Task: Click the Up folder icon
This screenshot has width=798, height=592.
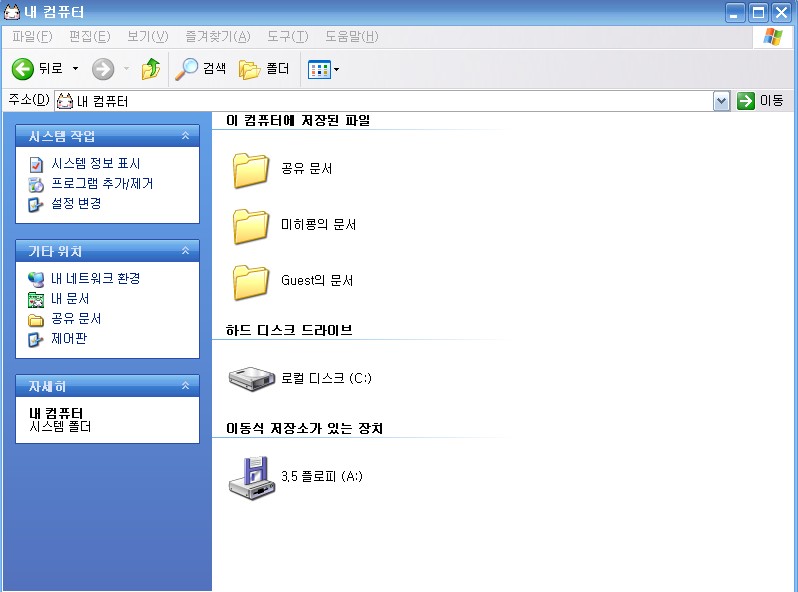Action: [151, 69]
